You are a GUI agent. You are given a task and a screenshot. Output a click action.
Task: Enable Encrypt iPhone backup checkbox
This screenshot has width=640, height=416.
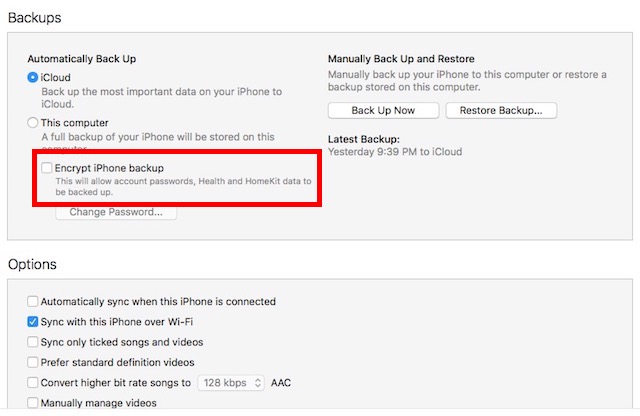coord(47,168)
